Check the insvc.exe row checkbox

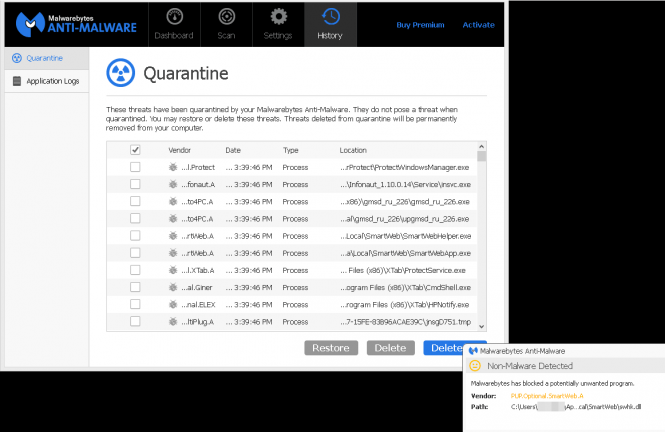coord(135,184)
